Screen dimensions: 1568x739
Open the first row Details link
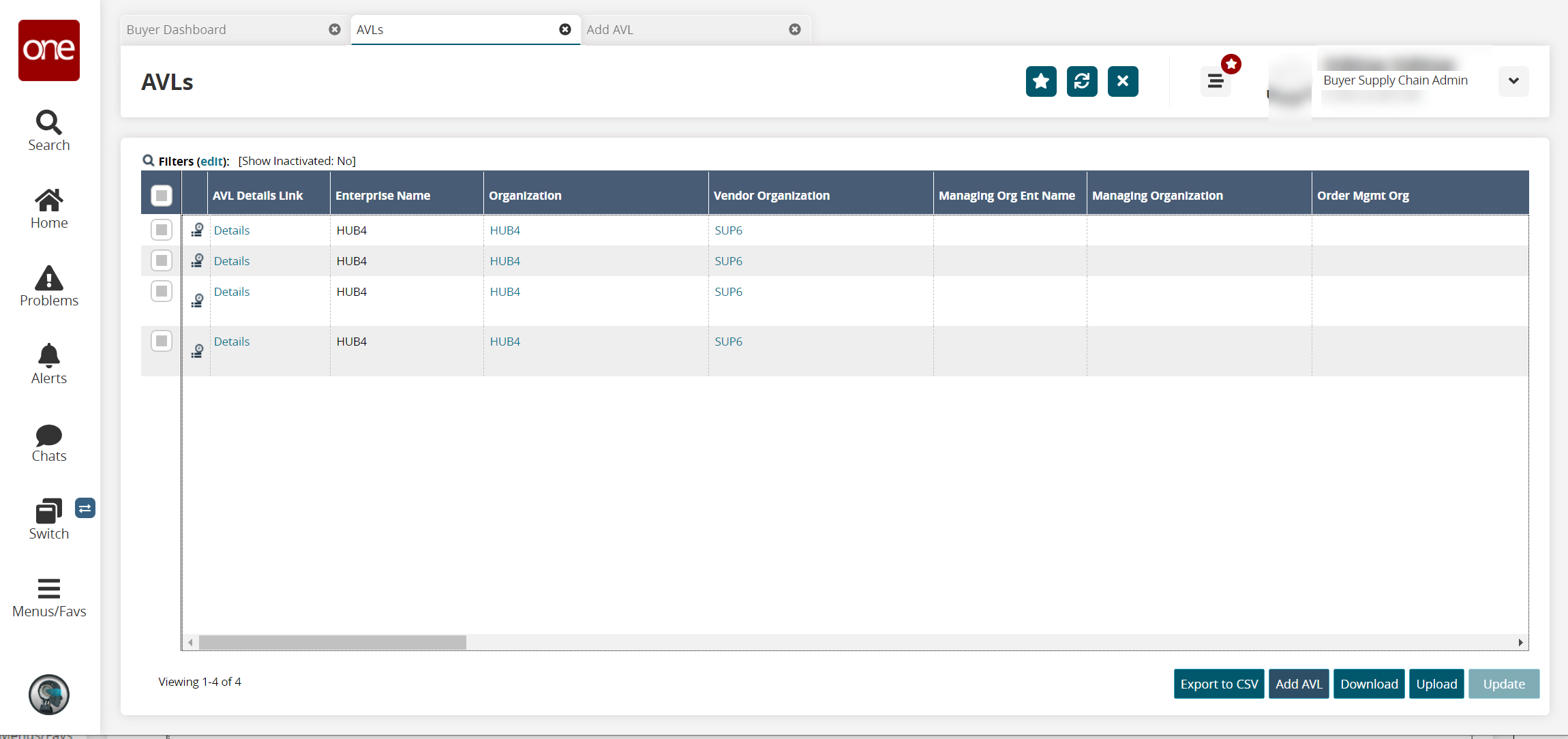[232, 230]
